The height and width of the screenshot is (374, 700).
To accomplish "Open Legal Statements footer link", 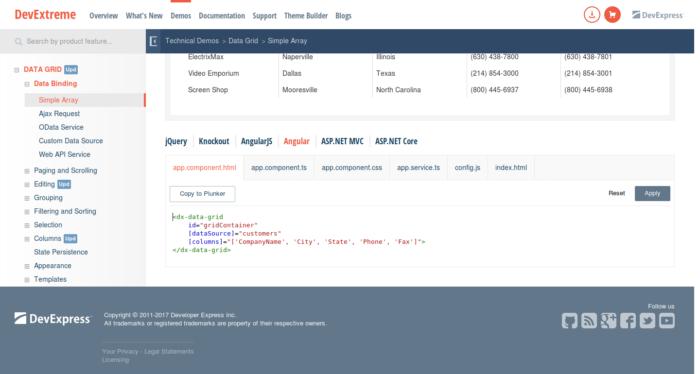I will click(x=169, y=352).
